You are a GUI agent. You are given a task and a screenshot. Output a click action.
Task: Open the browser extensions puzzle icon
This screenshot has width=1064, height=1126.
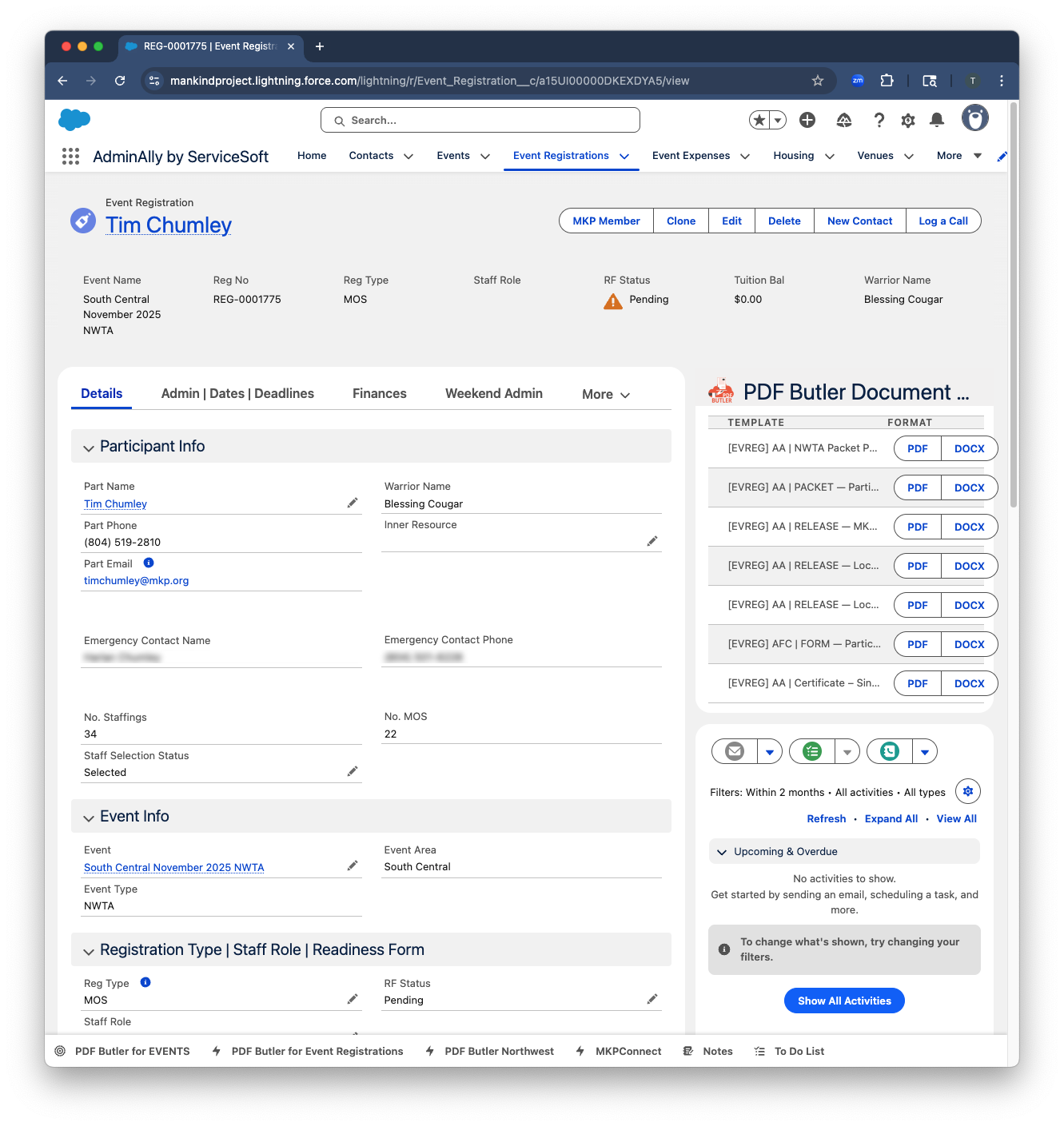(887, 81)
